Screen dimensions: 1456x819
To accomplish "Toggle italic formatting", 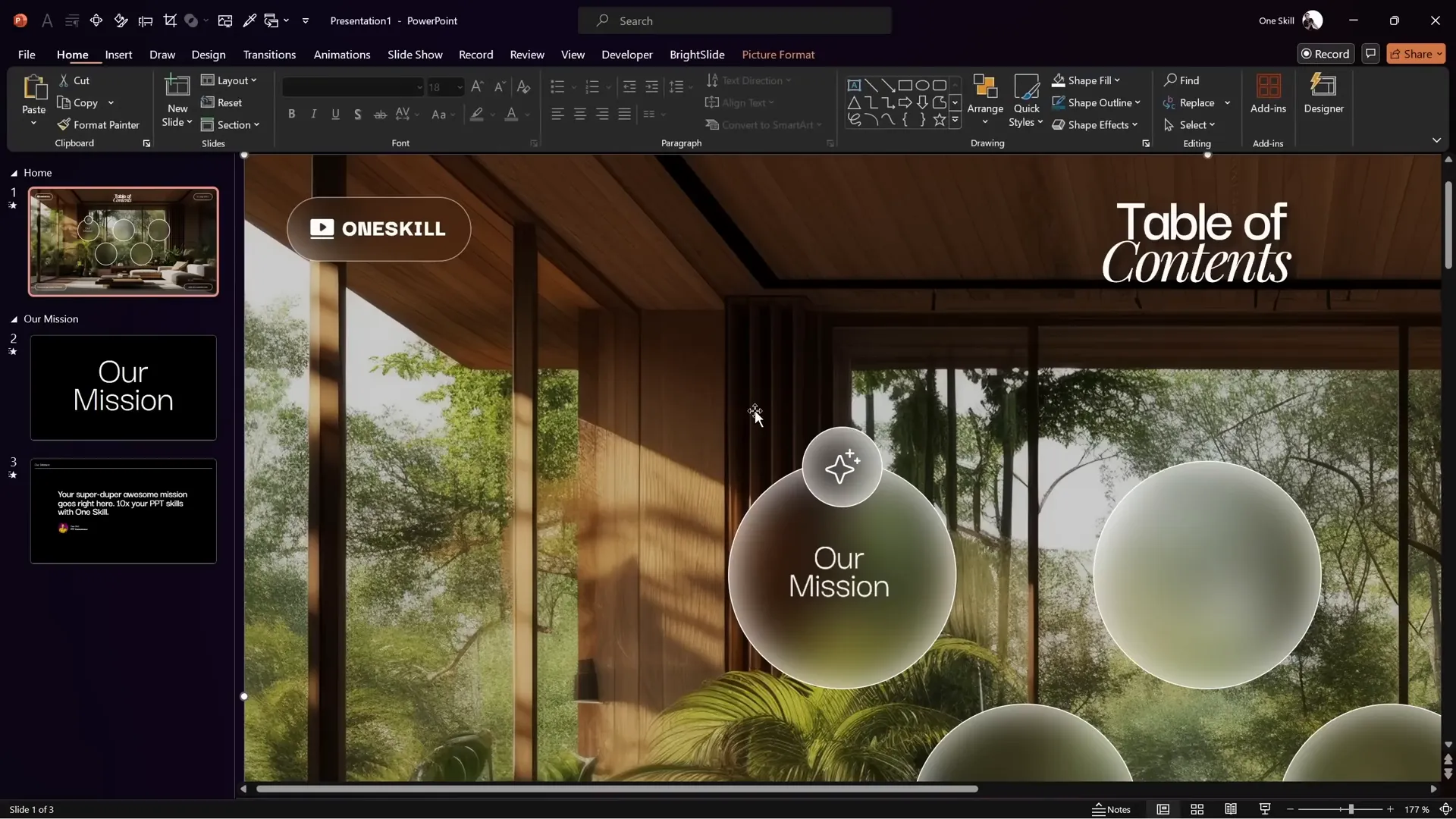I will pyautogui.click(x=313, y=115).
